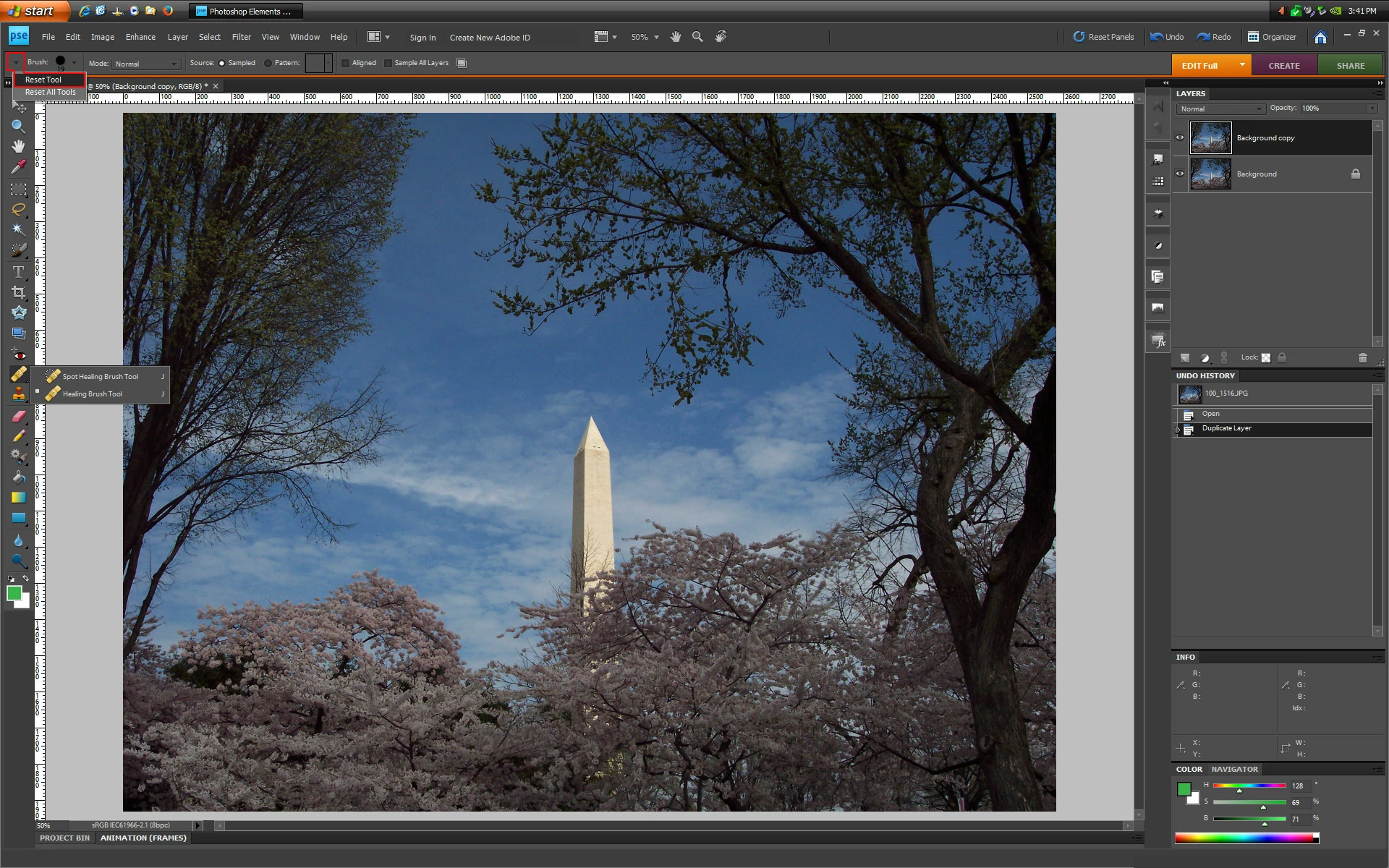The image size is (1389, 868).
Task: Select the Hand tool in toolbox
Action: coord(18,146)
